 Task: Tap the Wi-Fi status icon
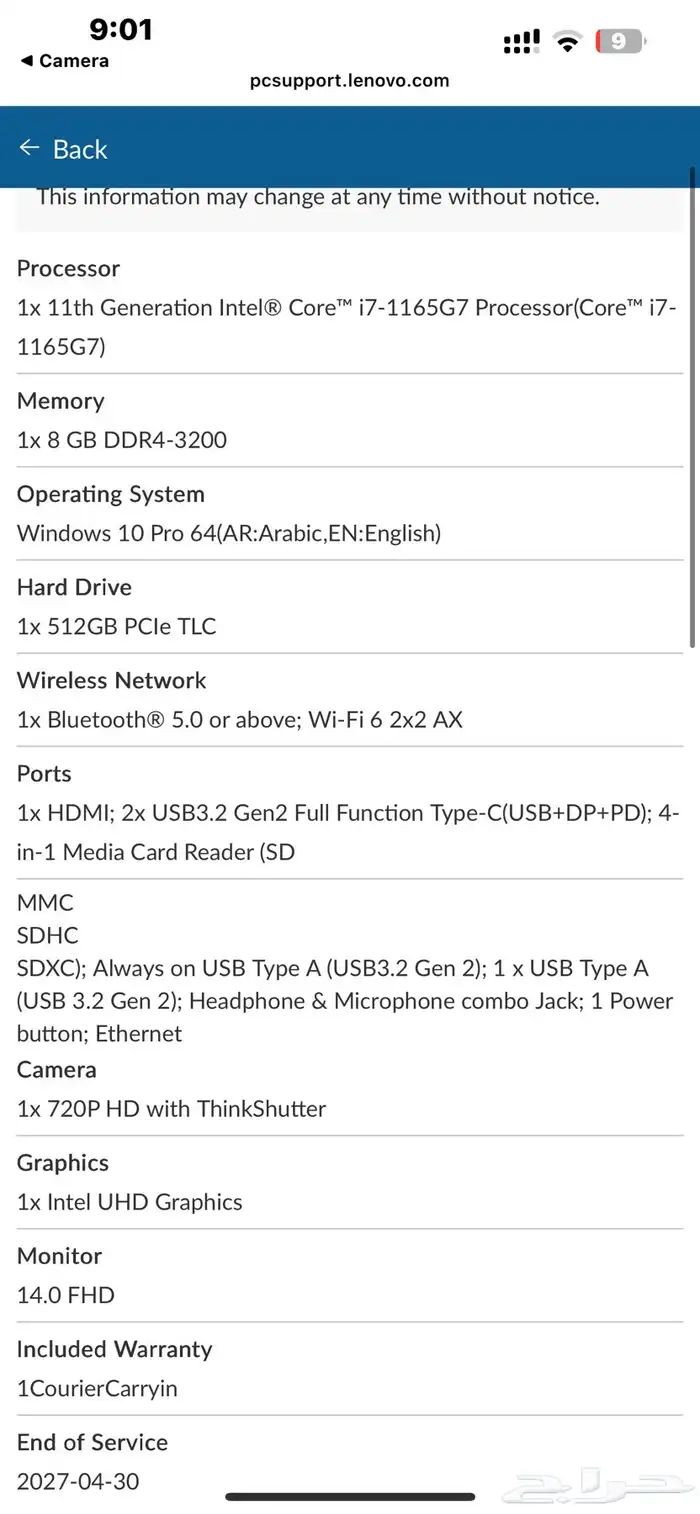click(x=568, y=42)
